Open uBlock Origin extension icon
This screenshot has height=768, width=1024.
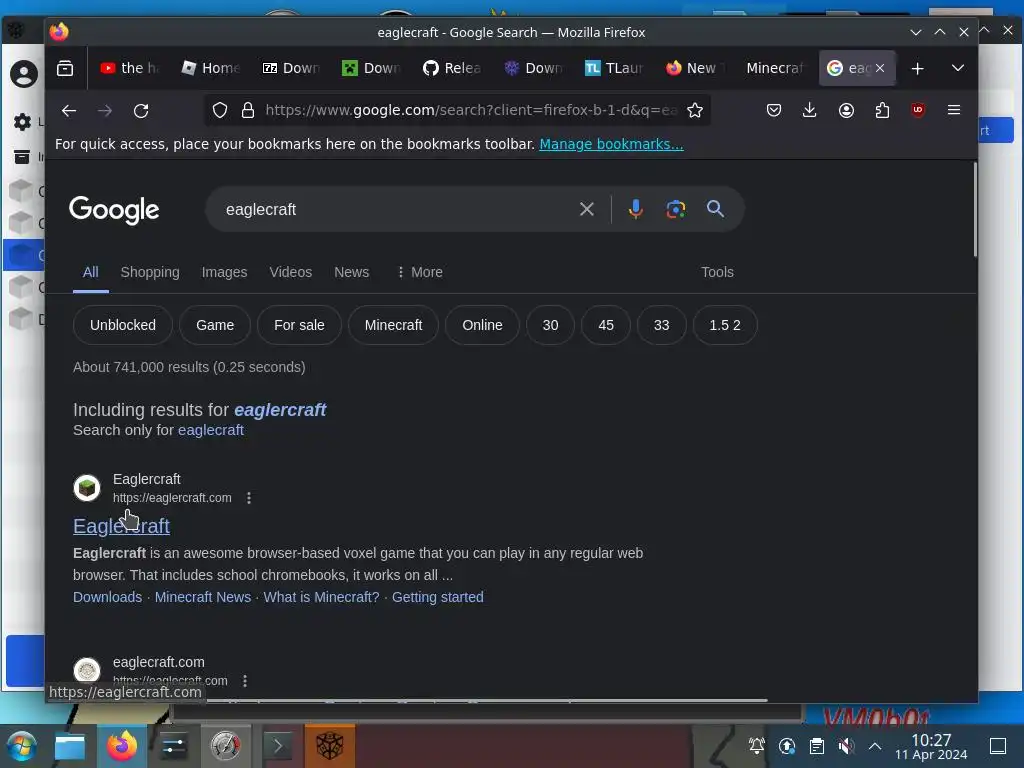918,110
